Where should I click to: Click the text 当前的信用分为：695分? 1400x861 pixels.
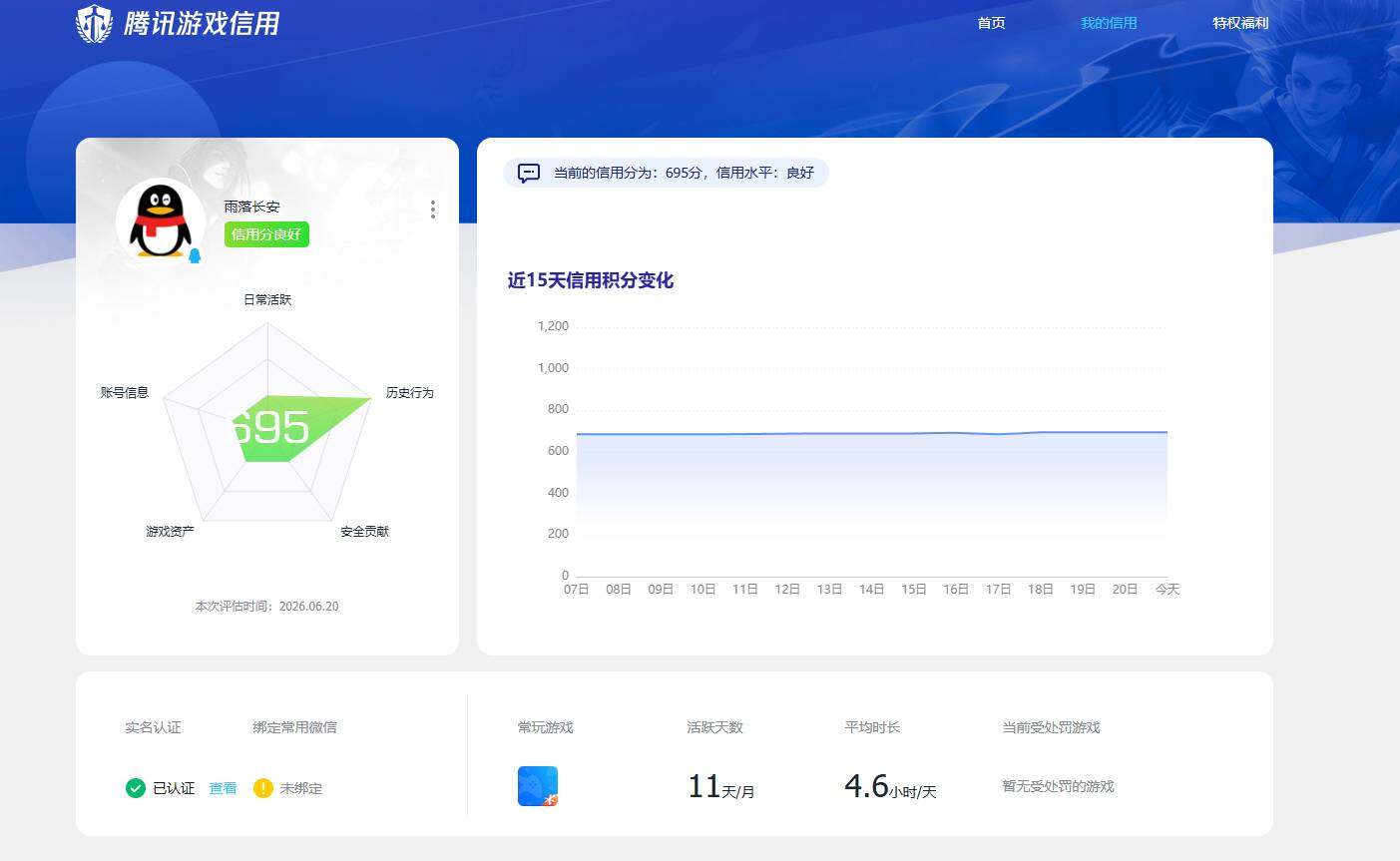629,173
